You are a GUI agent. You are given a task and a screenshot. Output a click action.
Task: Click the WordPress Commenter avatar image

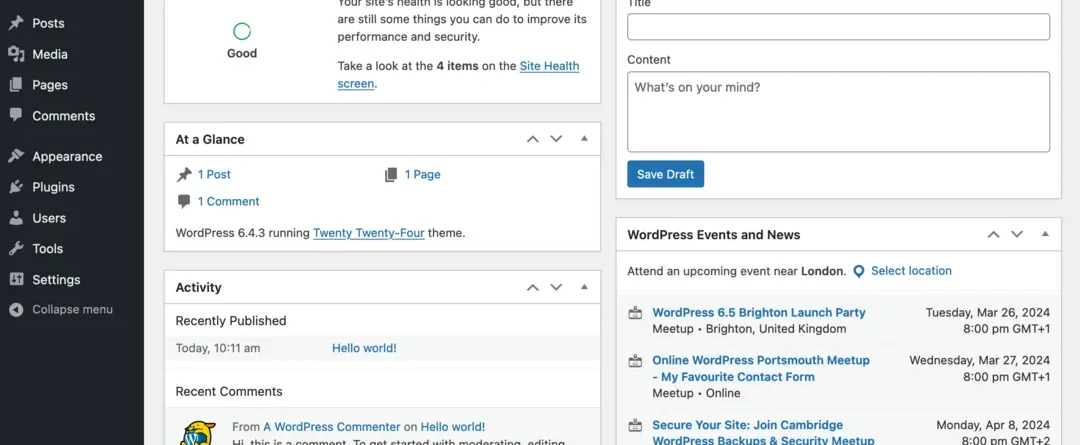click(x=198, y=433)
